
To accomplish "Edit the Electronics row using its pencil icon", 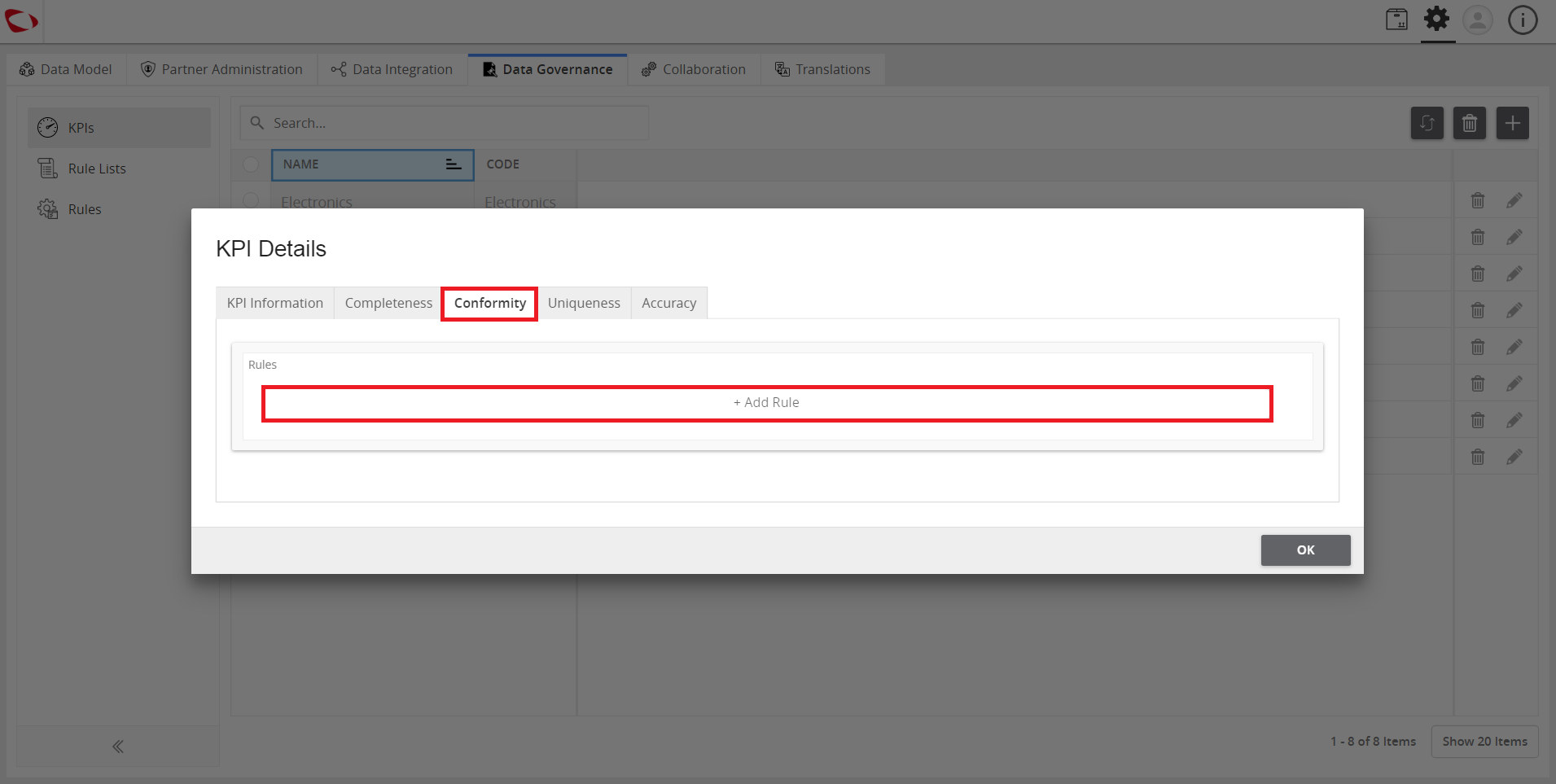I will pyautogui.click(x=1514, y=200).
